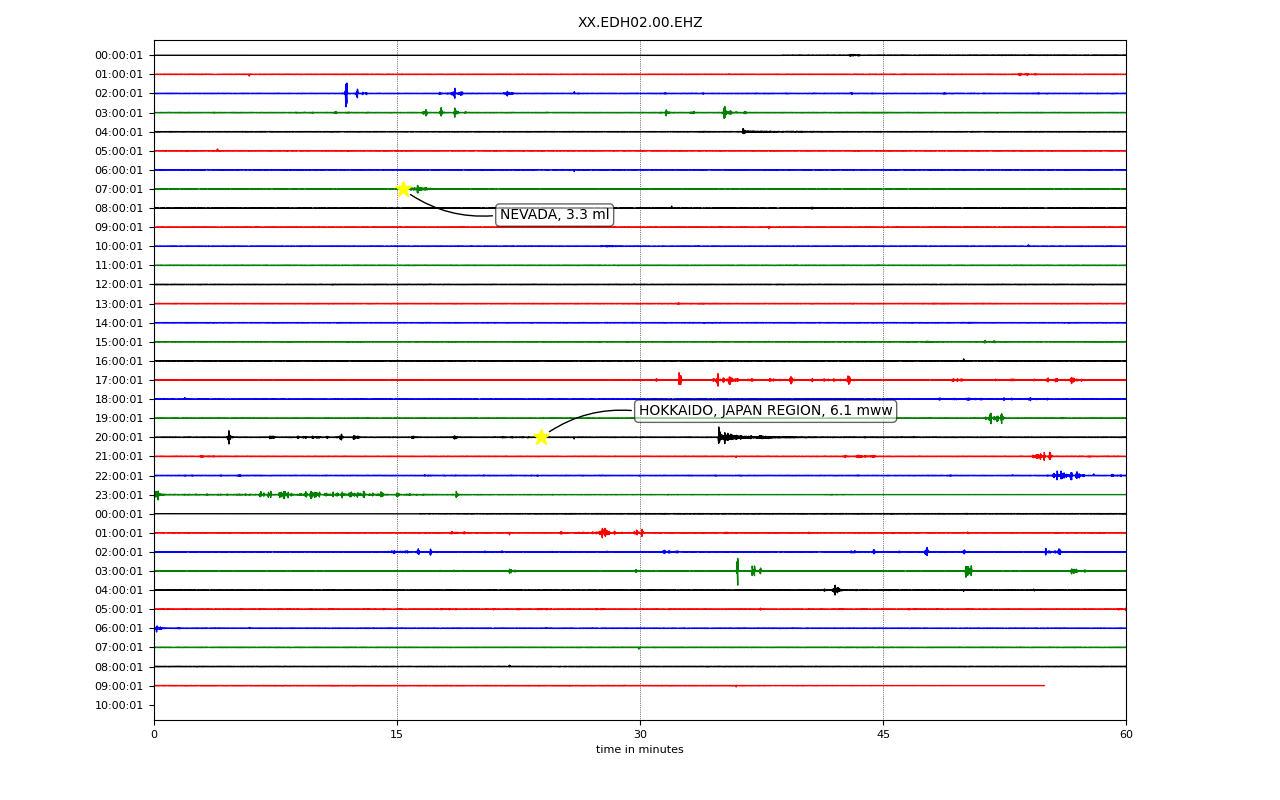Click the 30 tick on the time axis

tap(640, 735)
